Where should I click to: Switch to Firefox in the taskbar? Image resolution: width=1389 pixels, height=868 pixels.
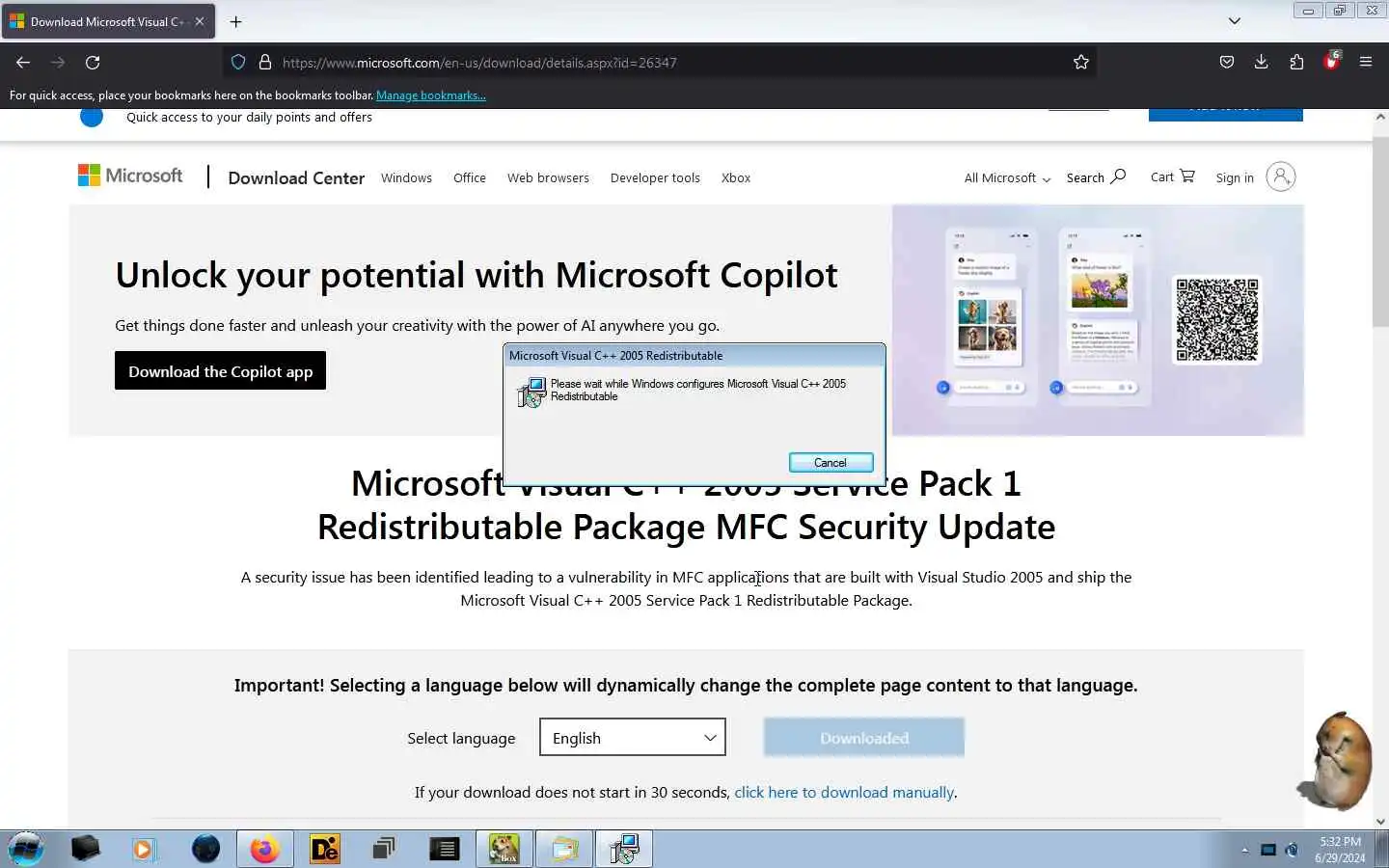point(264,849)
